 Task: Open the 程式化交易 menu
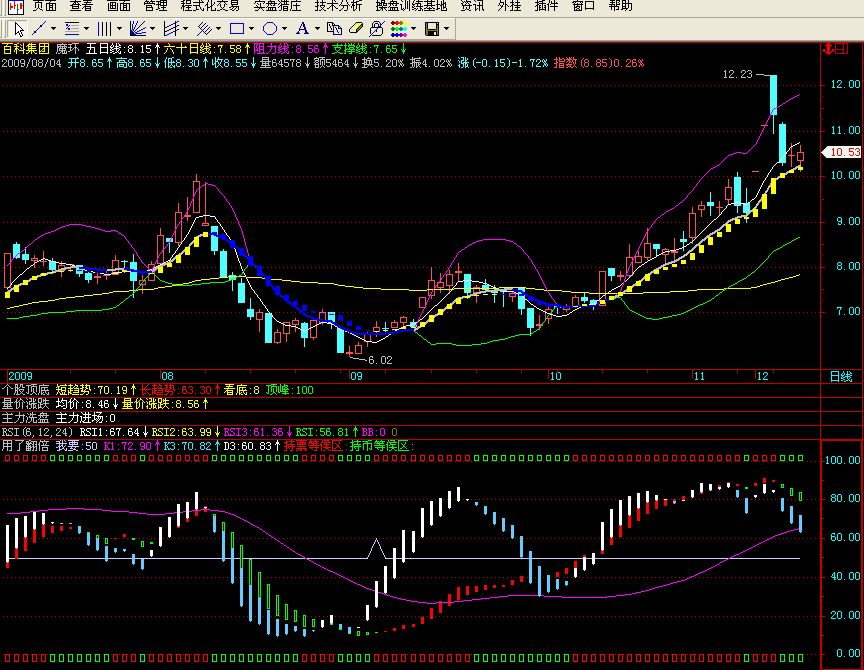(208, 6)
